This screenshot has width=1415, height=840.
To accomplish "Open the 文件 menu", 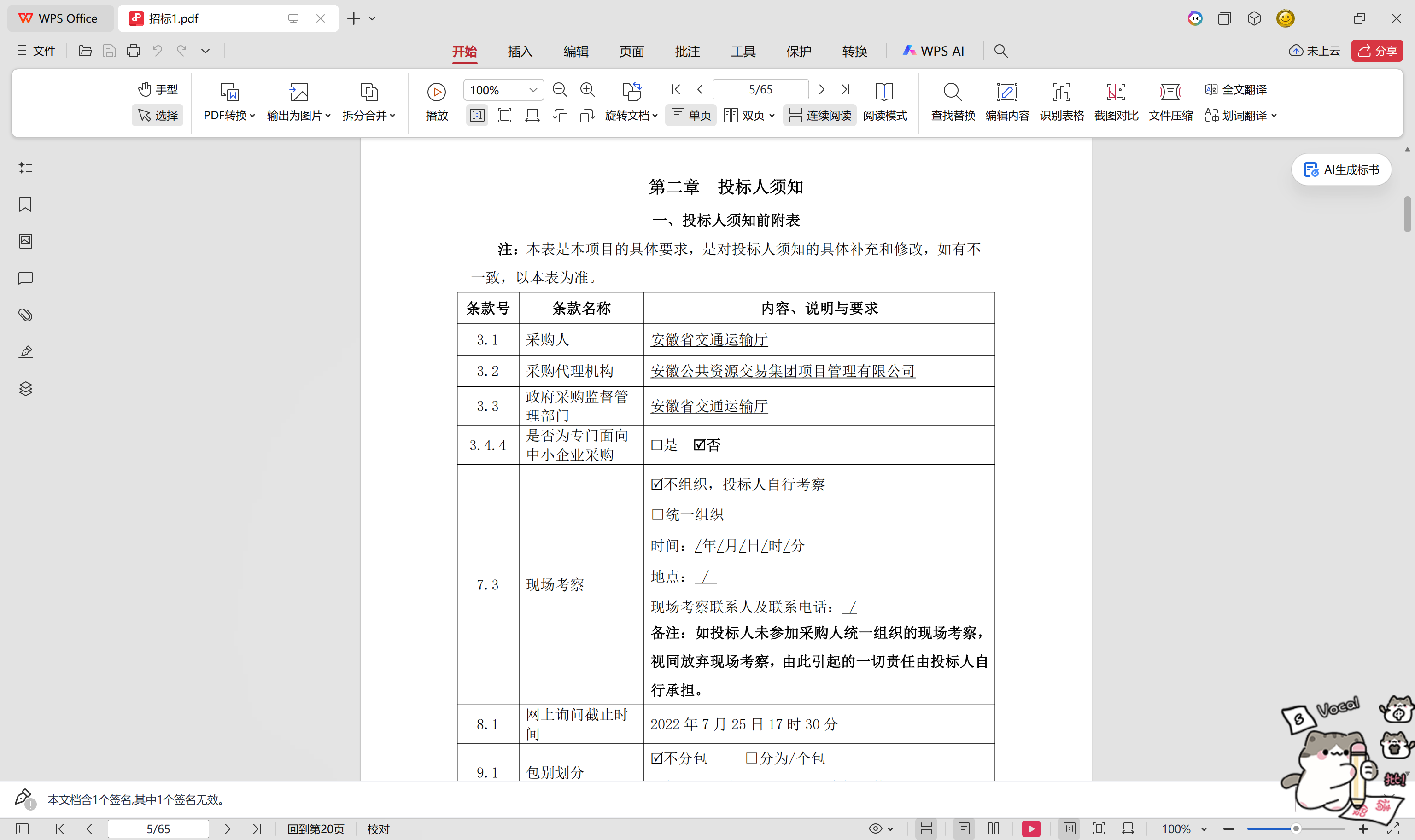I will tap(37, 51).
